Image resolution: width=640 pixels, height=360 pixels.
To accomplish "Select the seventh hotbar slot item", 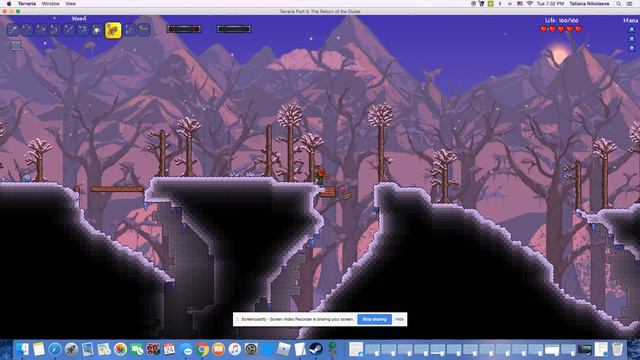I will click(x=96, y=30).
